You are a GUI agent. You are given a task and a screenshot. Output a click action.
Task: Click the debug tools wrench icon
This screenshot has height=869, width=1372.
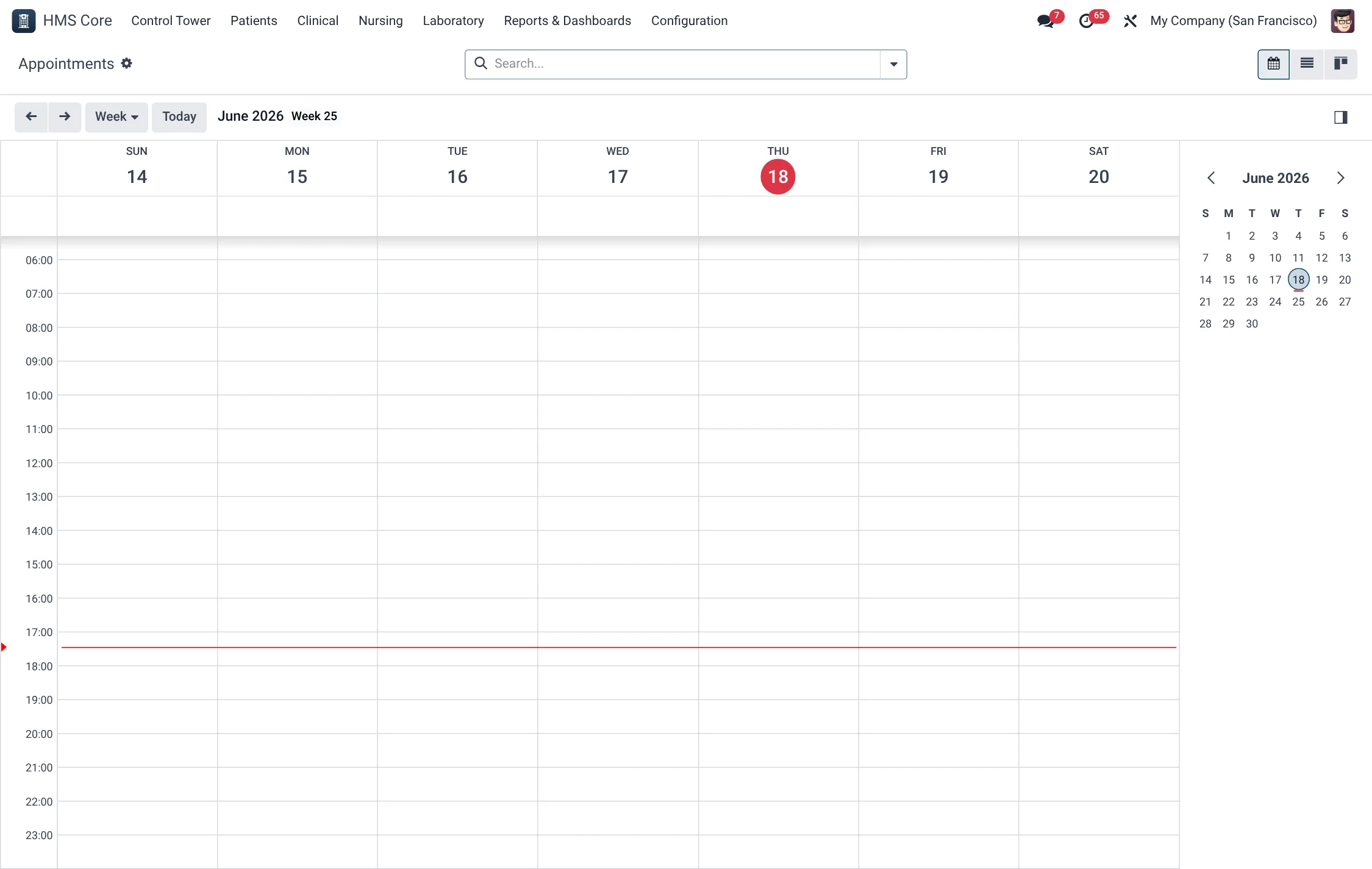point(1130,21)
